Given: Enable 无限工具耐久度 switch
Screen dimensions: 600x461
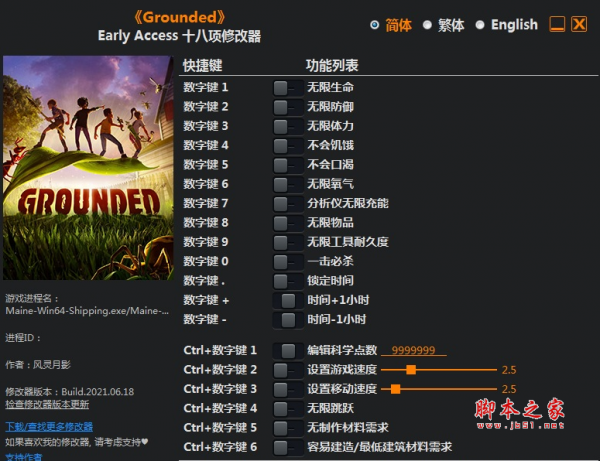Looking at the screenshot, I should tap(288, 242).
